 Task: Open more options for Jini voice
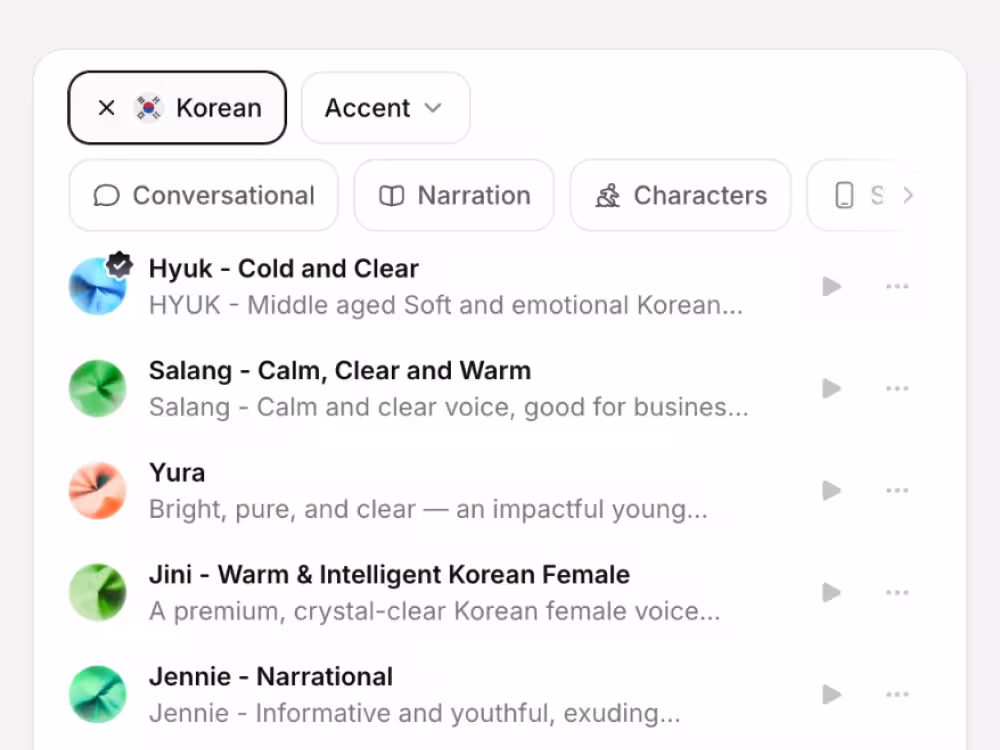[x=897, y=592]
